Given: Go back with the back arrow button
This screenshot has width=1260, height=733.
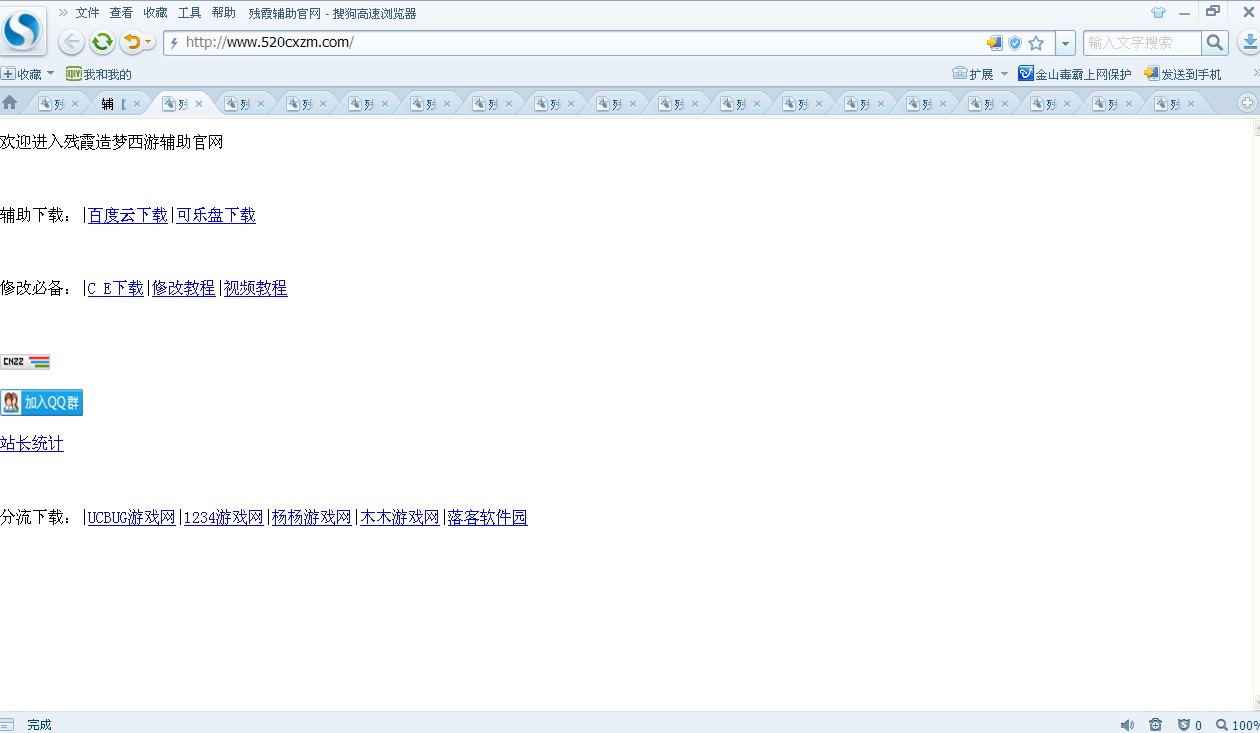Looking at the screenshot, I should point(71,42).
